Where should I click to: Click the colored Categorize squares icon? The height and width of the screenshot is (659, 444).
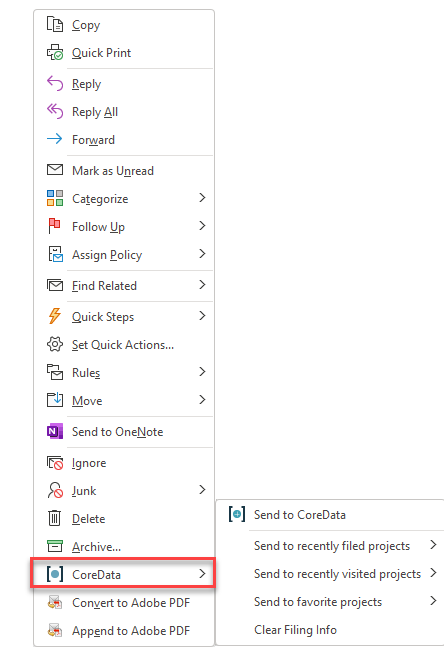[55, 198]
